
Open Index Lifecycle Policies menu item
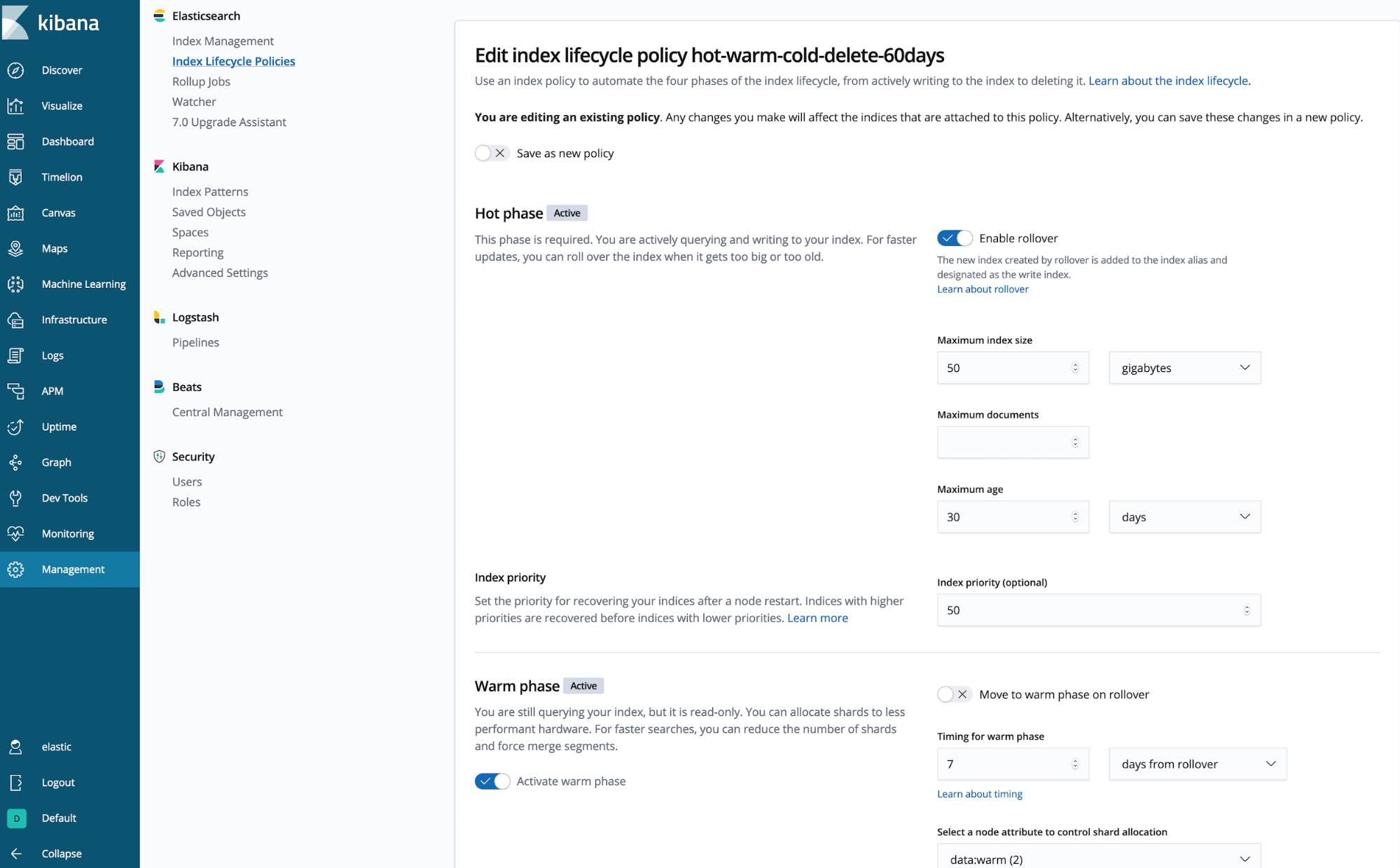pyautogui.click(x=233, y=60)
